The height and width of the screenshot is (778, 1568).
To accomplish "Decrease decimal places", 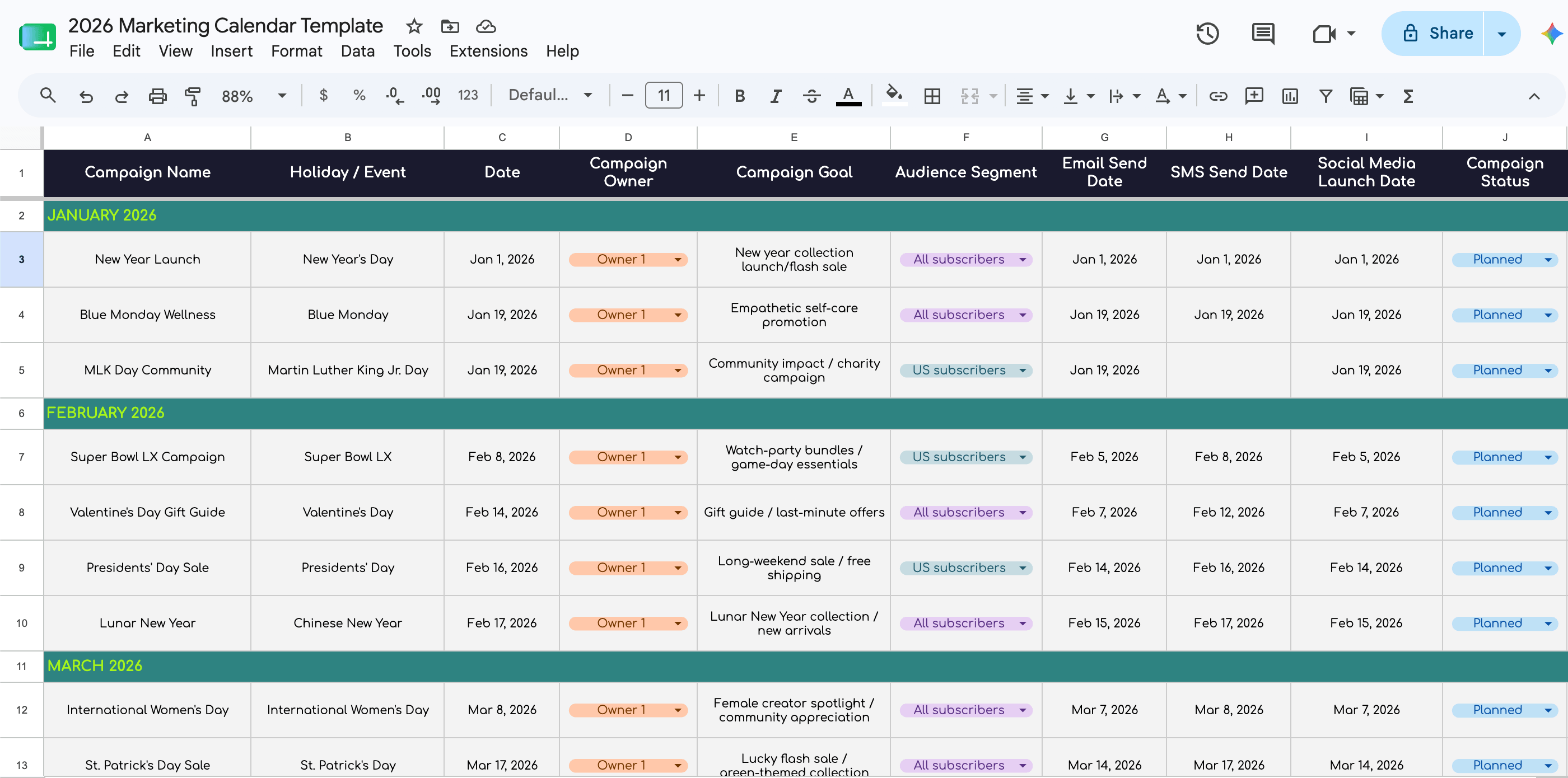I will 394,96.
